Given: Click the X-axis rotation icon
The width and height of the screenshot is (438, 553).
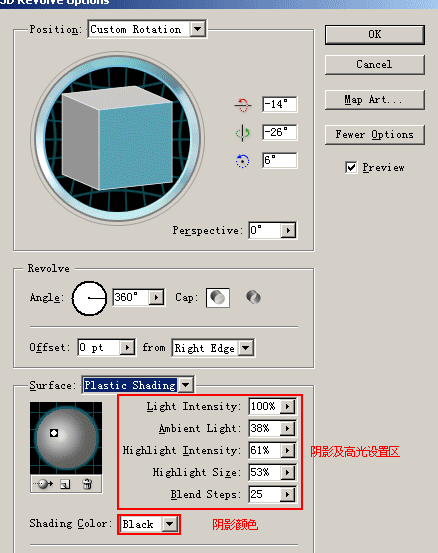Looking at the screenshot, I should click(x=243, y=105).
